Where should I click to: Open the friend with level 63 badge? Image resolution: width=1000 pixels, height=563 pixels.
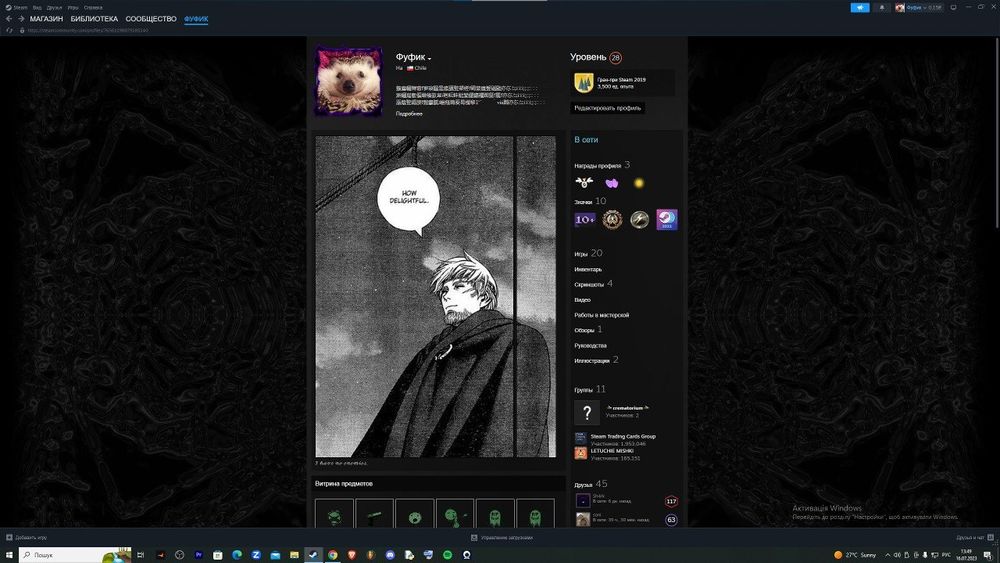click(626, 519)
